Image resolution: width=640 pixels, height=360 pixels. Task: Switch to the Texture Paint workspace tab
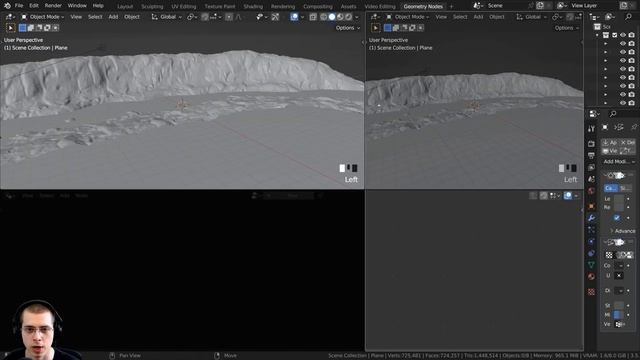pyautogui.click(x=220, y=7)
